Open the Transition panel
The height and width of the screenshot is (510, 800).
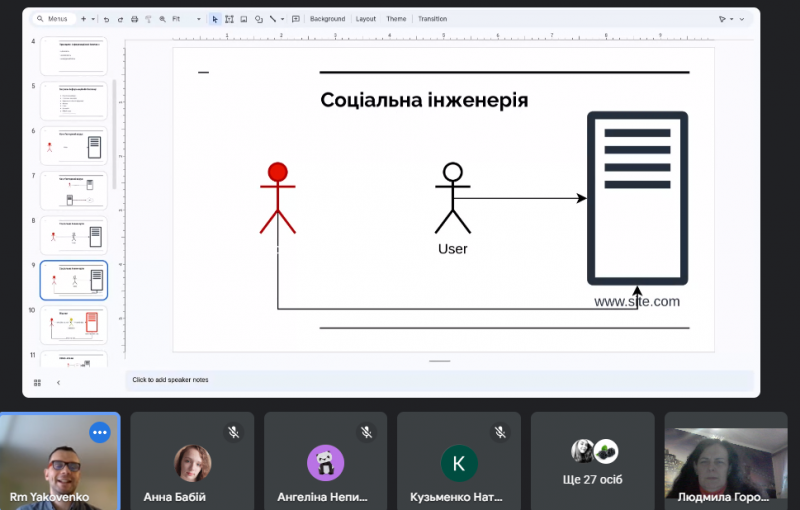click(x=432, y=19)
